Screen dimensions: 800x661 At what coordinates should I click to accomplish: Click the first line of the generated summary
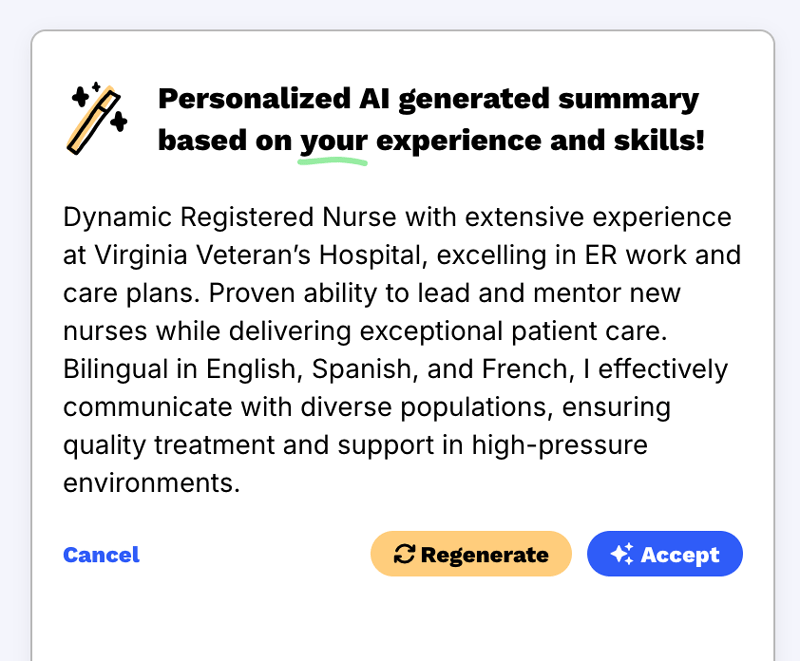397,217
